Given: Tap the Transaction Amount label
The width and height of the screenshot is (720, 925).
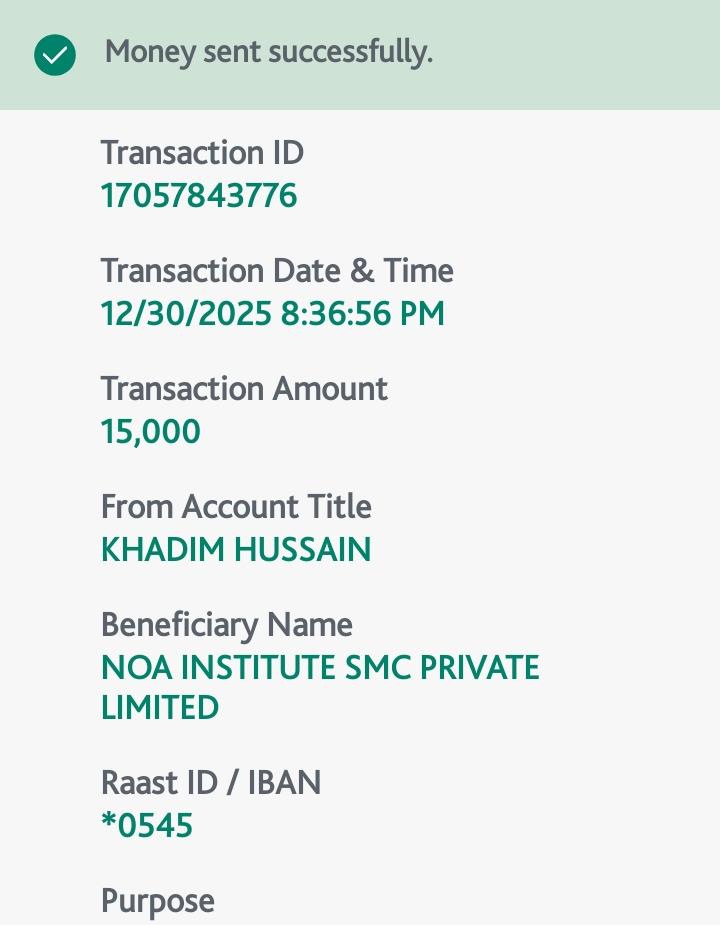Looking at the screenshot, I should tap(244, 388).
